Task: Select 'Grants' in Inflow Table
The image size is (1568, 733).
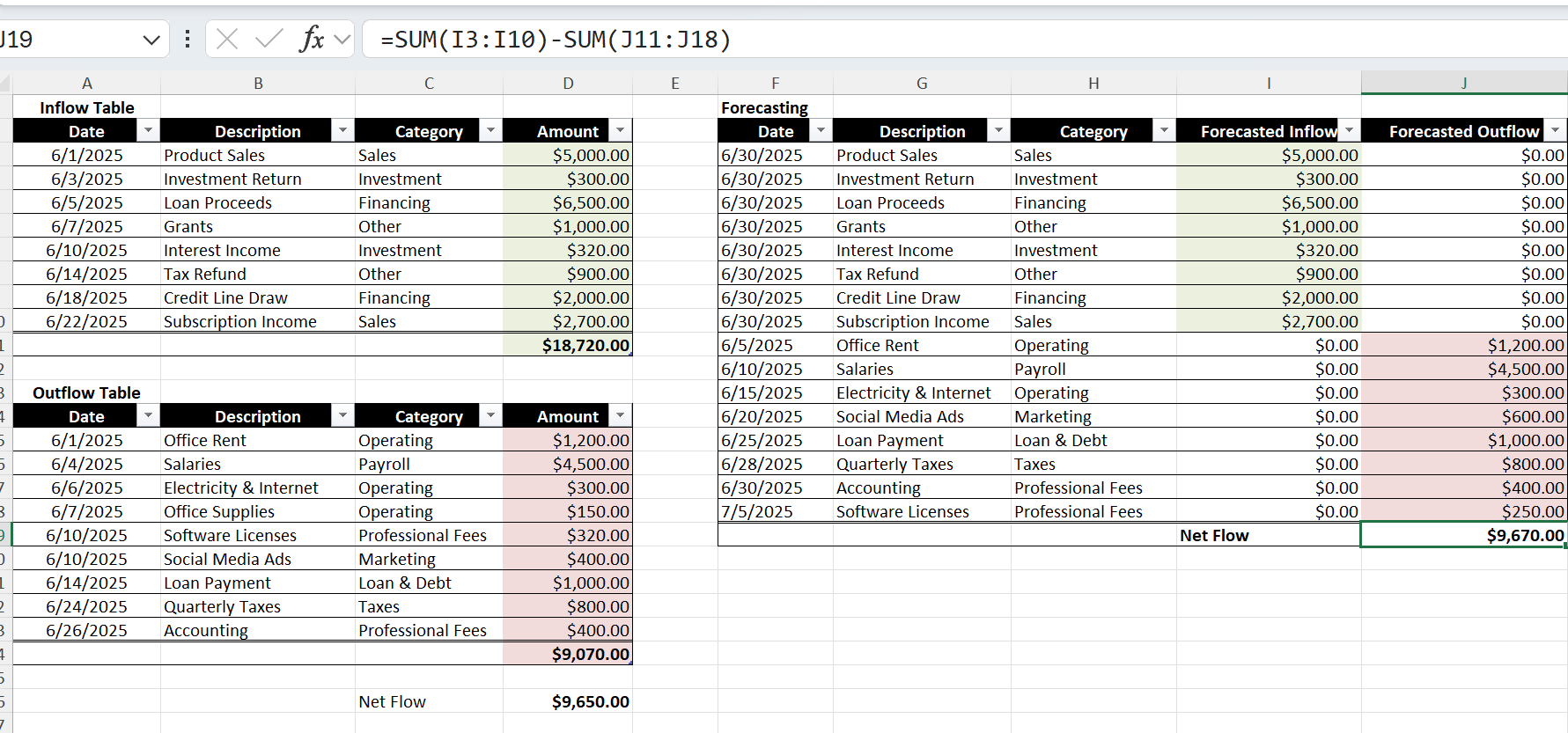Action: [x=258, y=226]
